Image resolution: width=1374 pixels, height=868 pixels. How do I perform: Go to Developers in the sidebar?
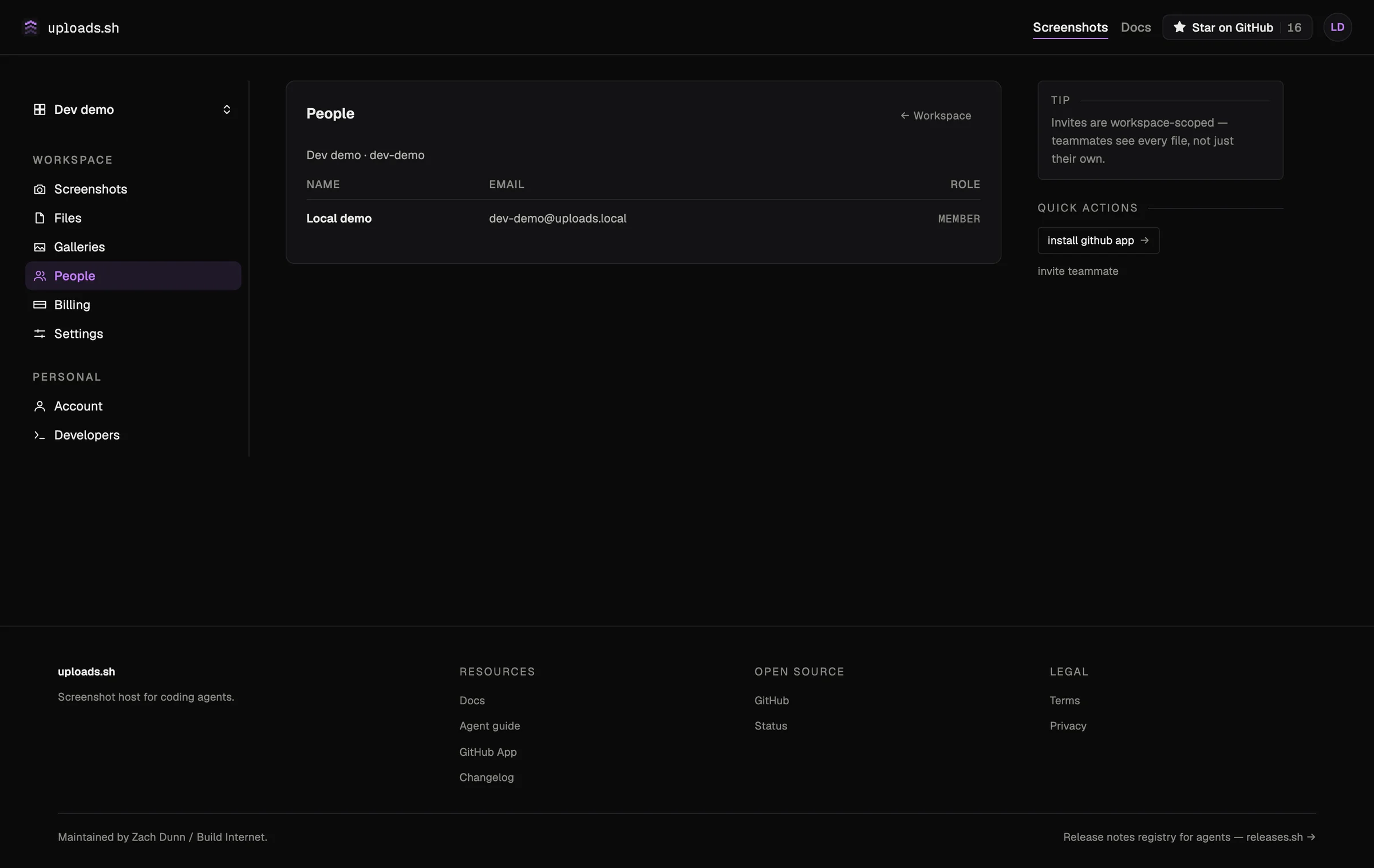click(x=133, y=435)
